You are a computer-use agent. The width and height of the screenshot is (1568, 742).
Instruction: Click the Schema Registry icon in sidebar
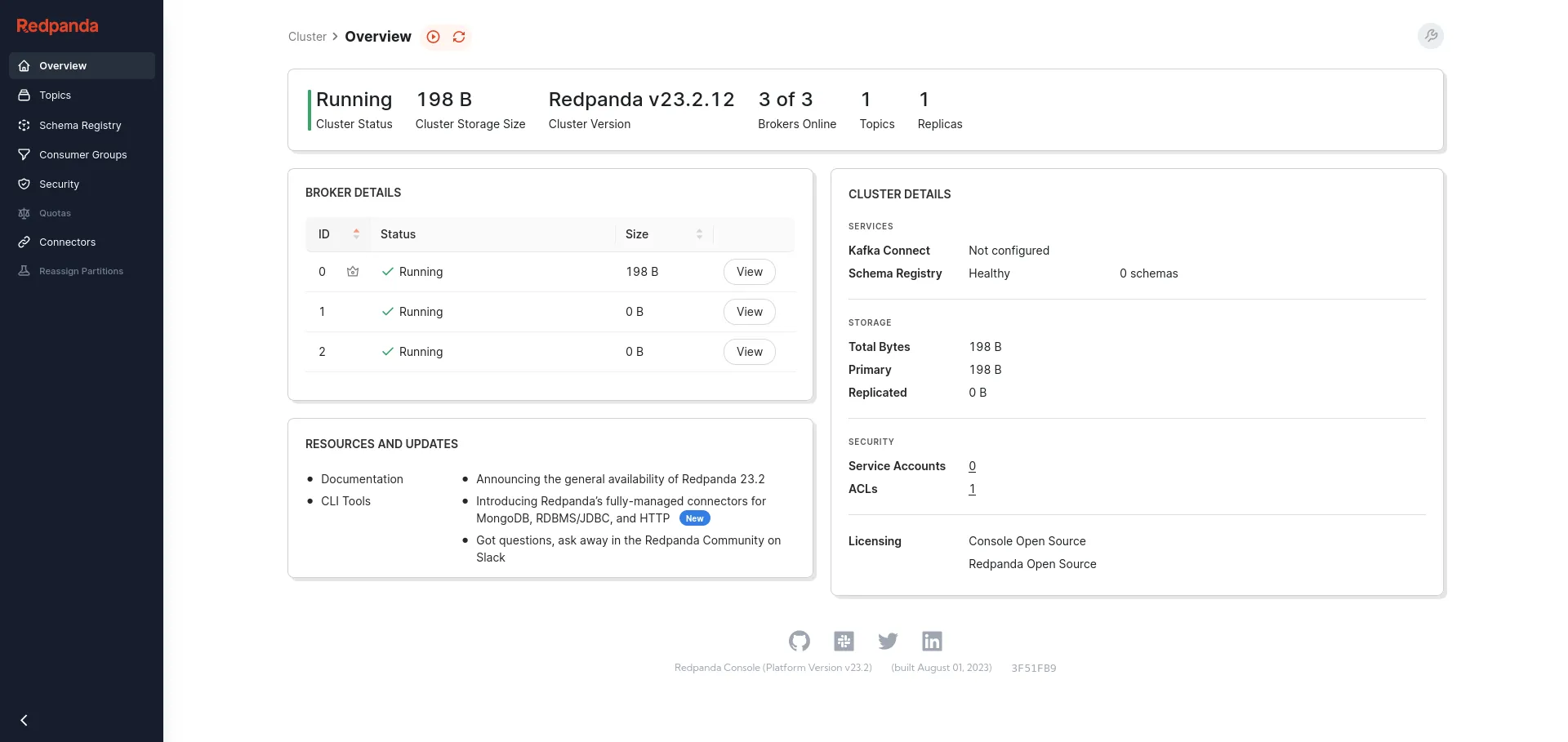[x=24, y=126]
